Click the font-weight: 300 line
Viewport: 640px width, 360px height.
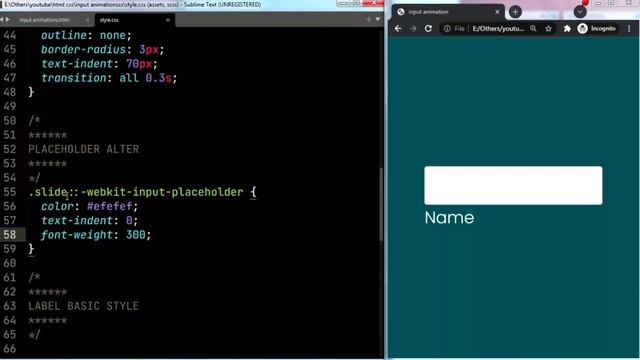coord(96,235)
